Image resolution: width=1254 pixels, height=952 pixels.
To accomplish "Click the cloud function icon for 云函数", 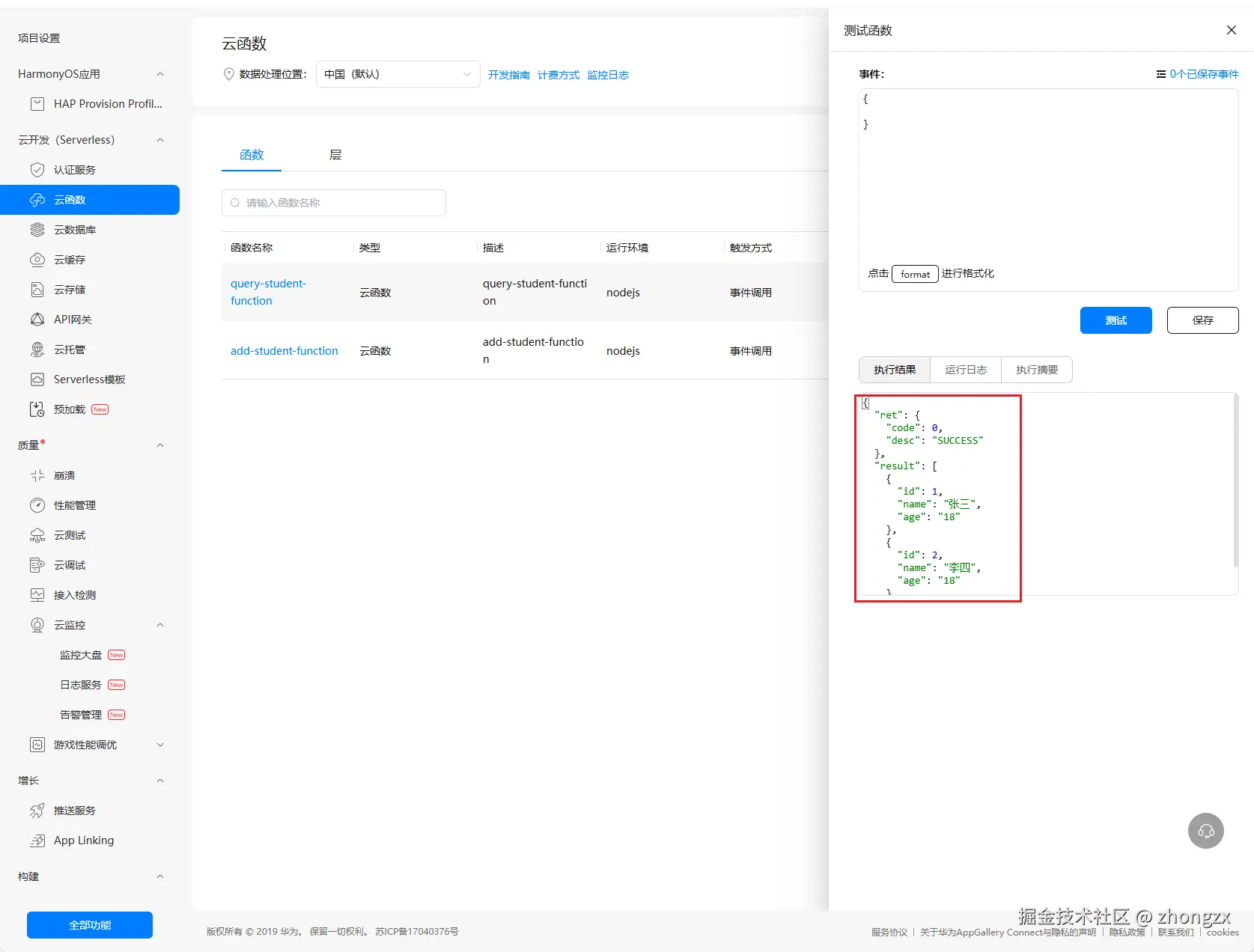I will (37, 200).
